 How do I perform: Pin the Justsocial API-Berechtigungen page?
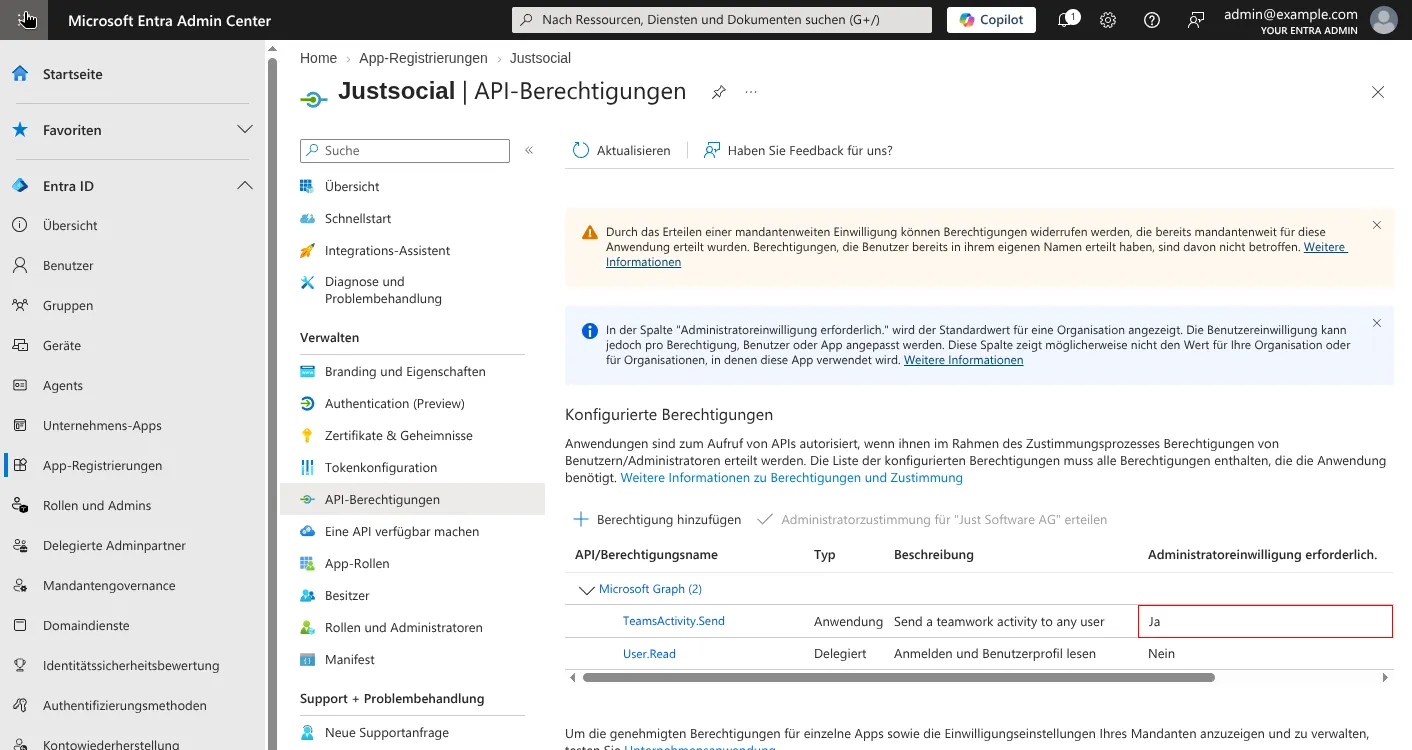coord(718,92)
